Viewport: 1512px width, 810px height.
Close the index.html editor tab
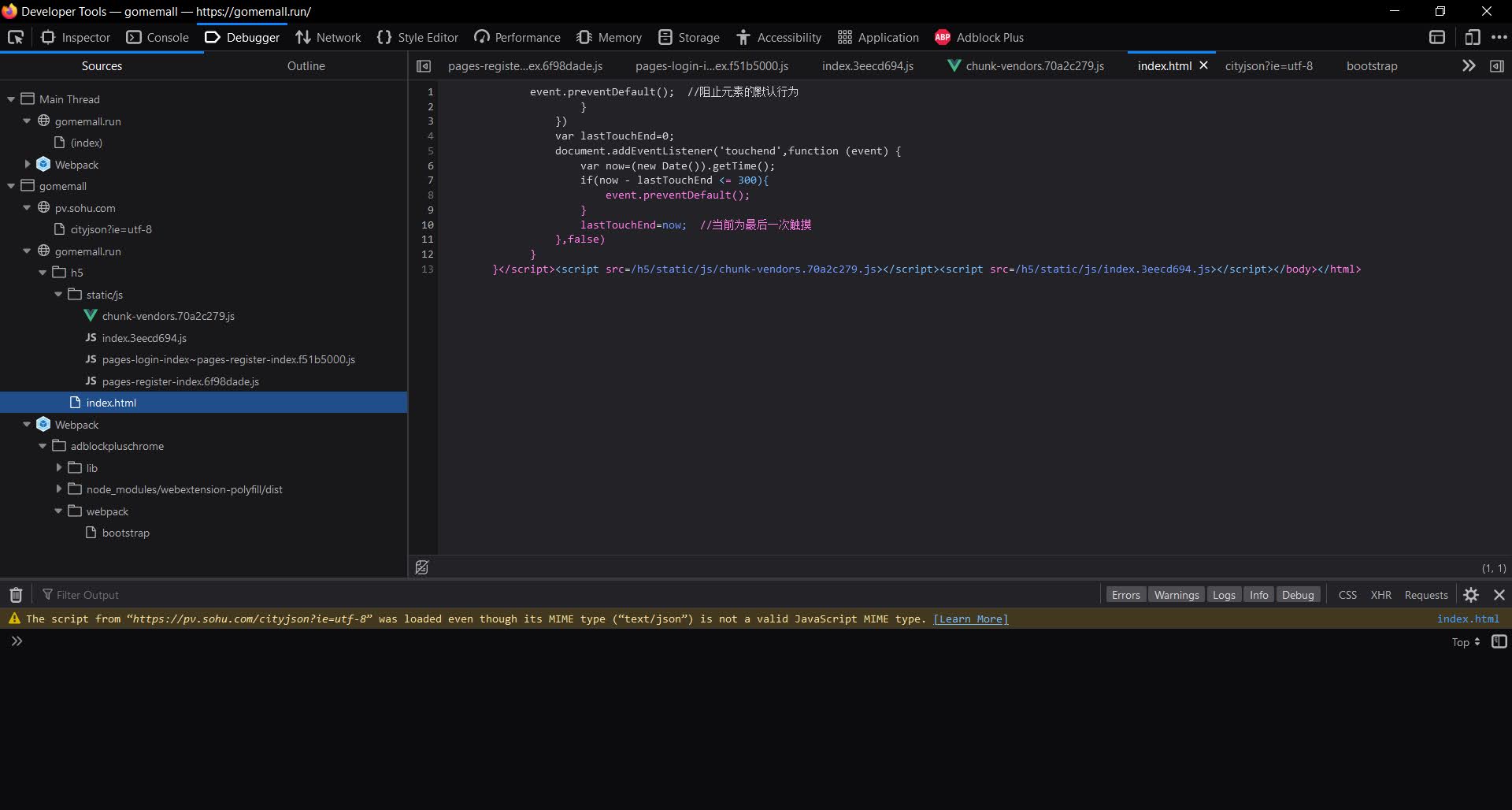(x=1203, y=65)
